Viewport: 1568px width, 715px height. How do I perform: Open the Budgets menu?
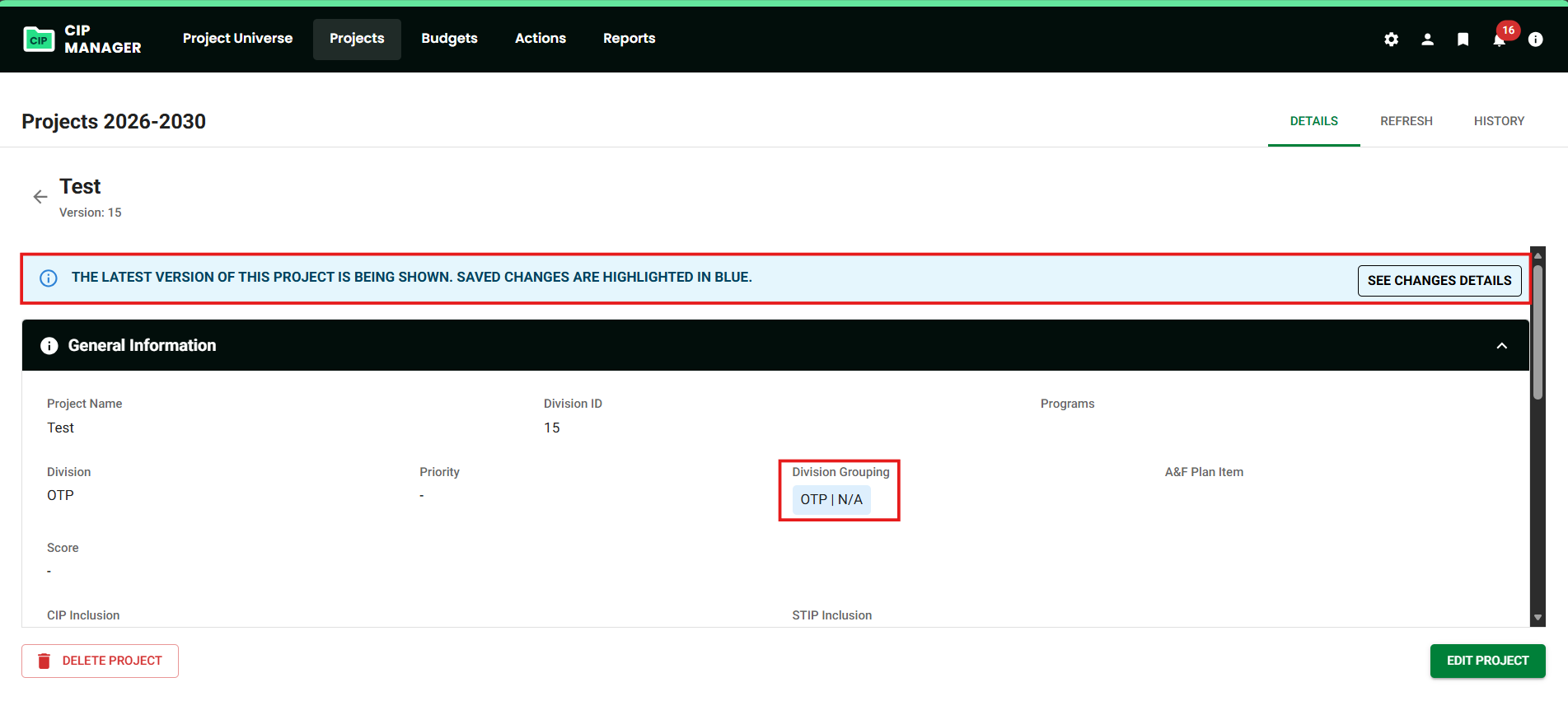pyautogui.click(x=449, y=39)
